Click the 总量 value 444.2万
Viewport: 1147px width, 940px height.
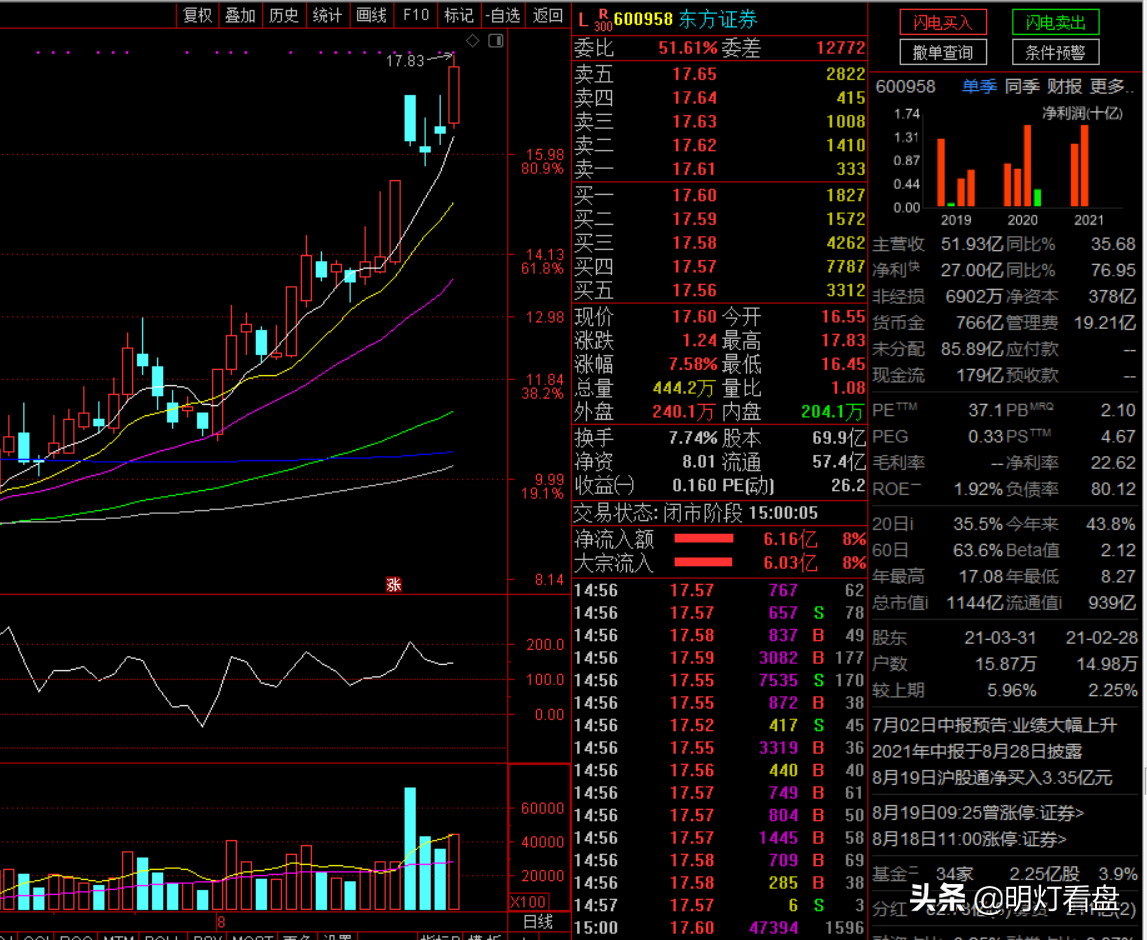point(683,388)
